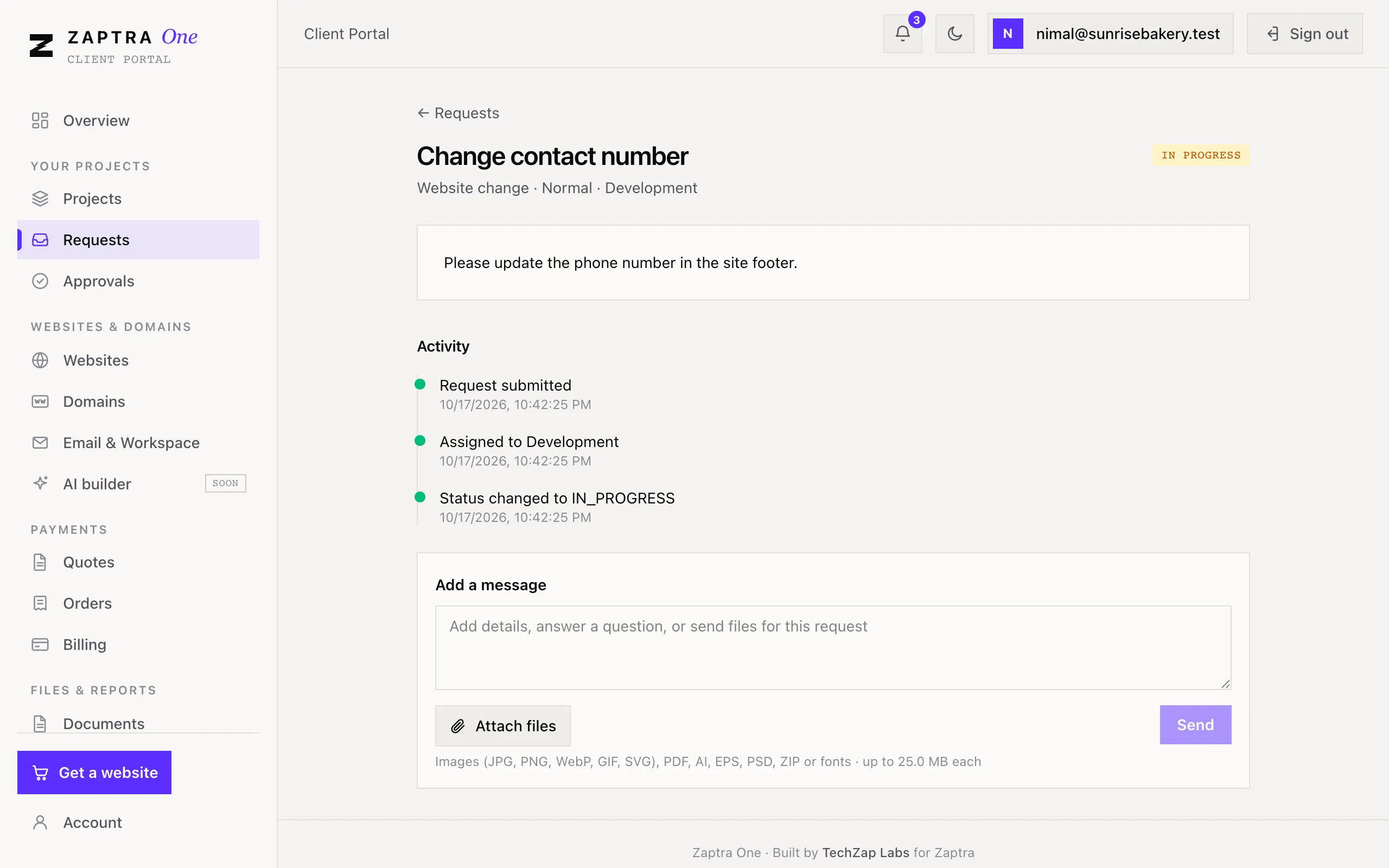This screenshot has height=868, width=1389.
Task: Sign out of the portal
Action: [x=1304, y=34]
